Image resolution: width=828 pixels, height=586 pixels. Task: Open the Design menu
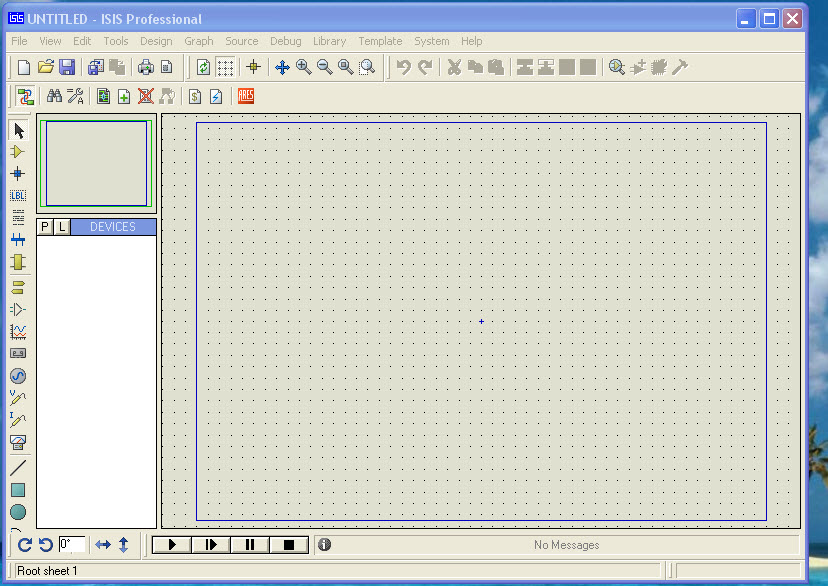[156, 41]
